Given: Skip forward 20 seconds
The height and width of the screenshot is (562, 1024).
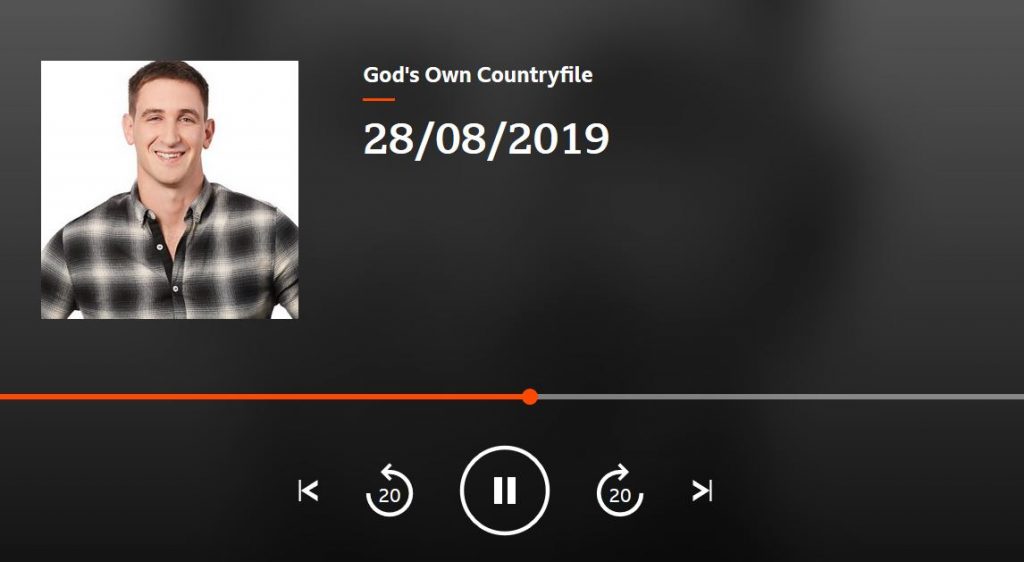Looking at the screenshot, I should pyautogui.click(x=620, y=490).
